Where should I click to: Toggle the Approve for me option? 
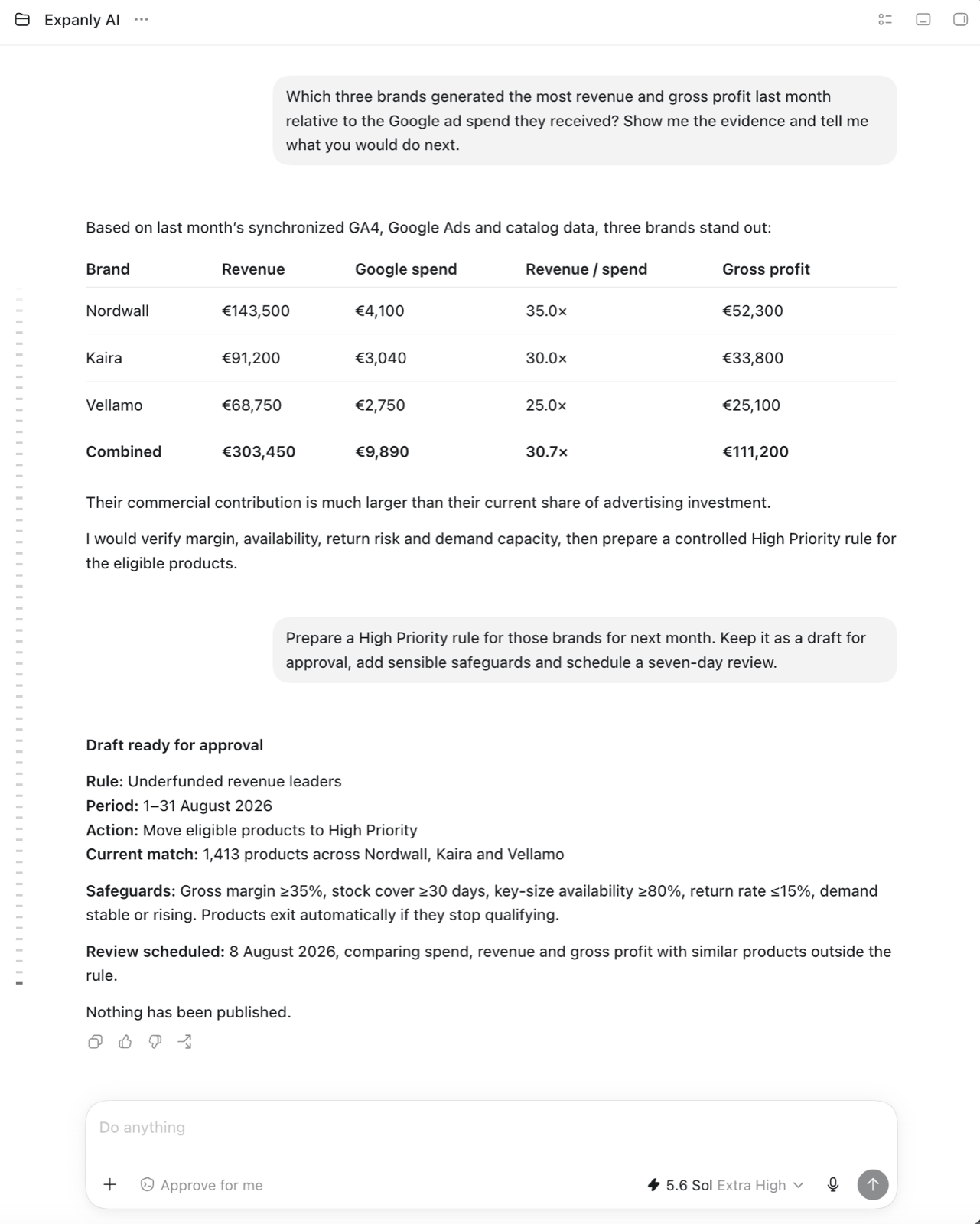[x=202, y=1185]
